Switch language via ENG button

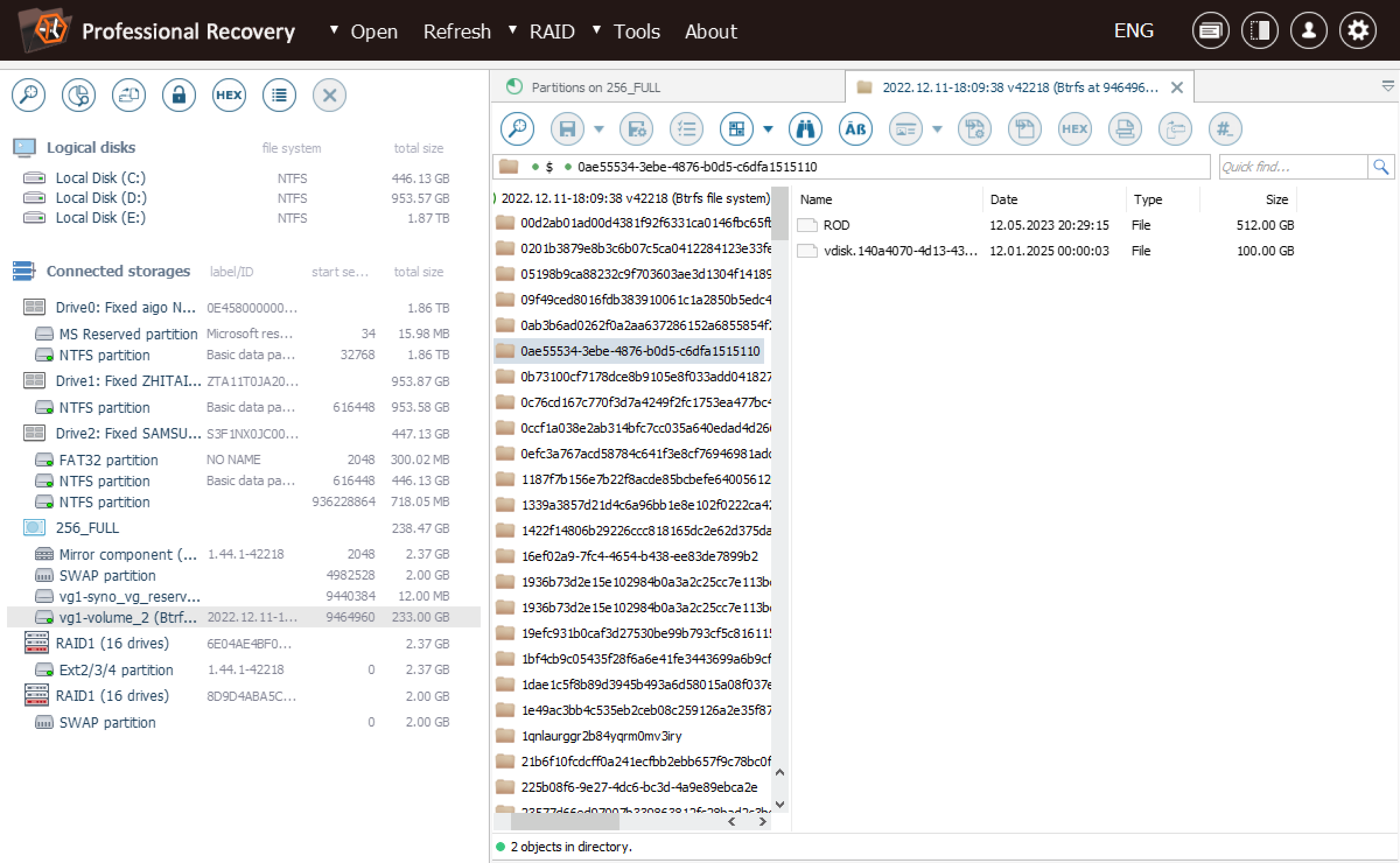pyautogui.click(x=1133, y=30)
